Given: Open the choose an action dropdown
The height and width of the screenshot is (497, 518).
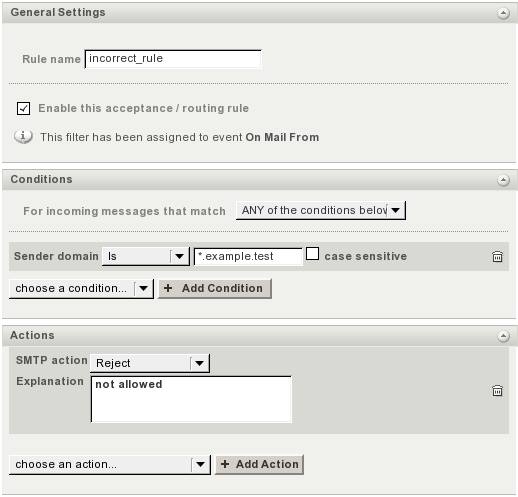Looking at the screenshot, I should pyautogui.click(x=110, y=464).
